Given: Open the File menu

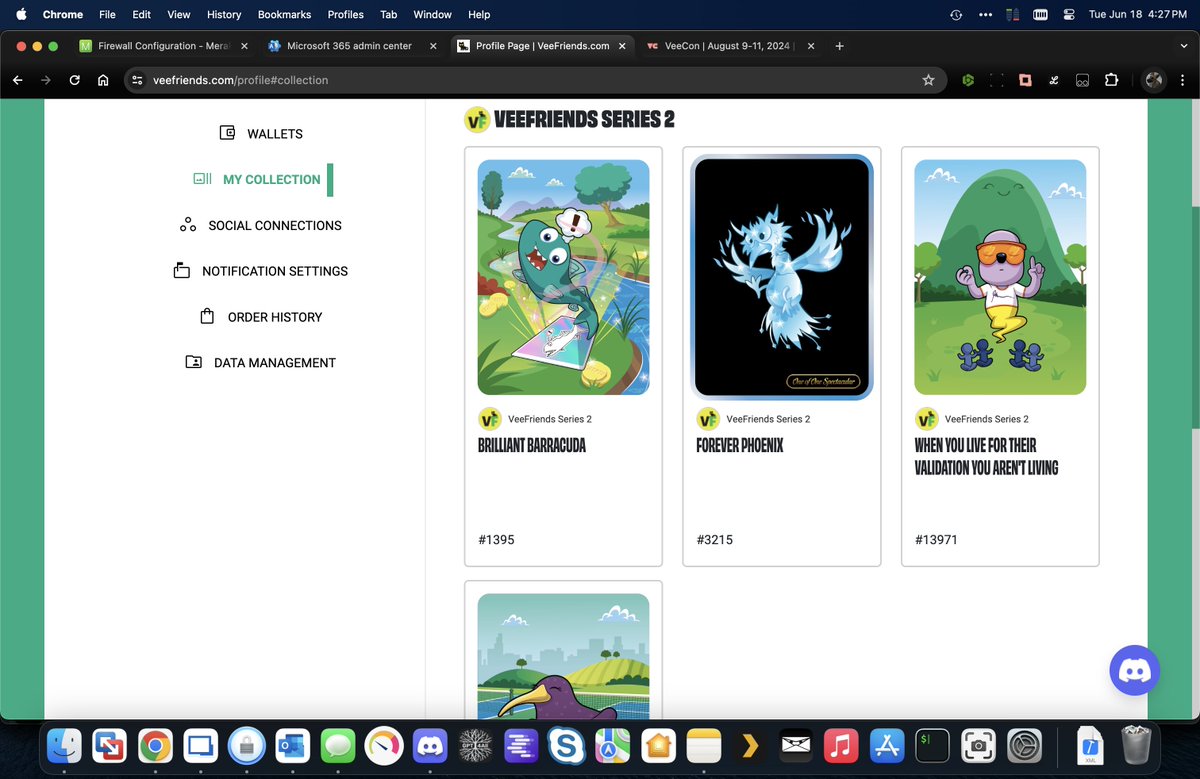Looking at the screenshot, I should coord(107,15).
